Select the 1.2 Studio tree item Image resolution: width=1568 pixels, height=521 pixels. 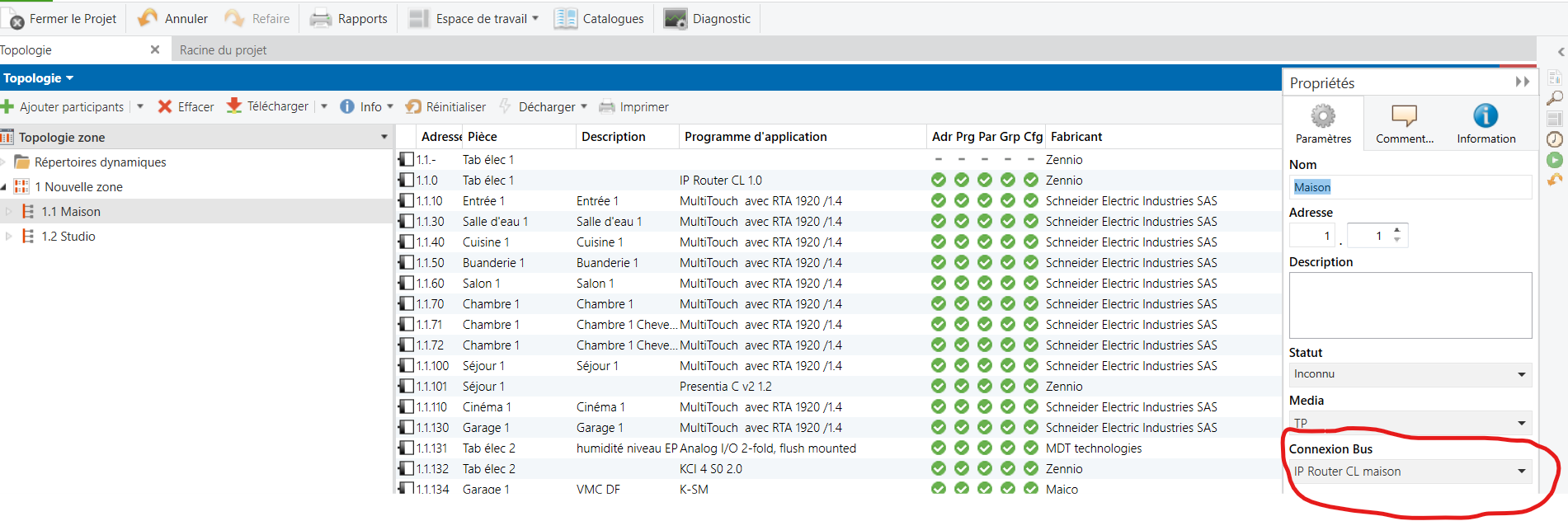click(68, 236)
